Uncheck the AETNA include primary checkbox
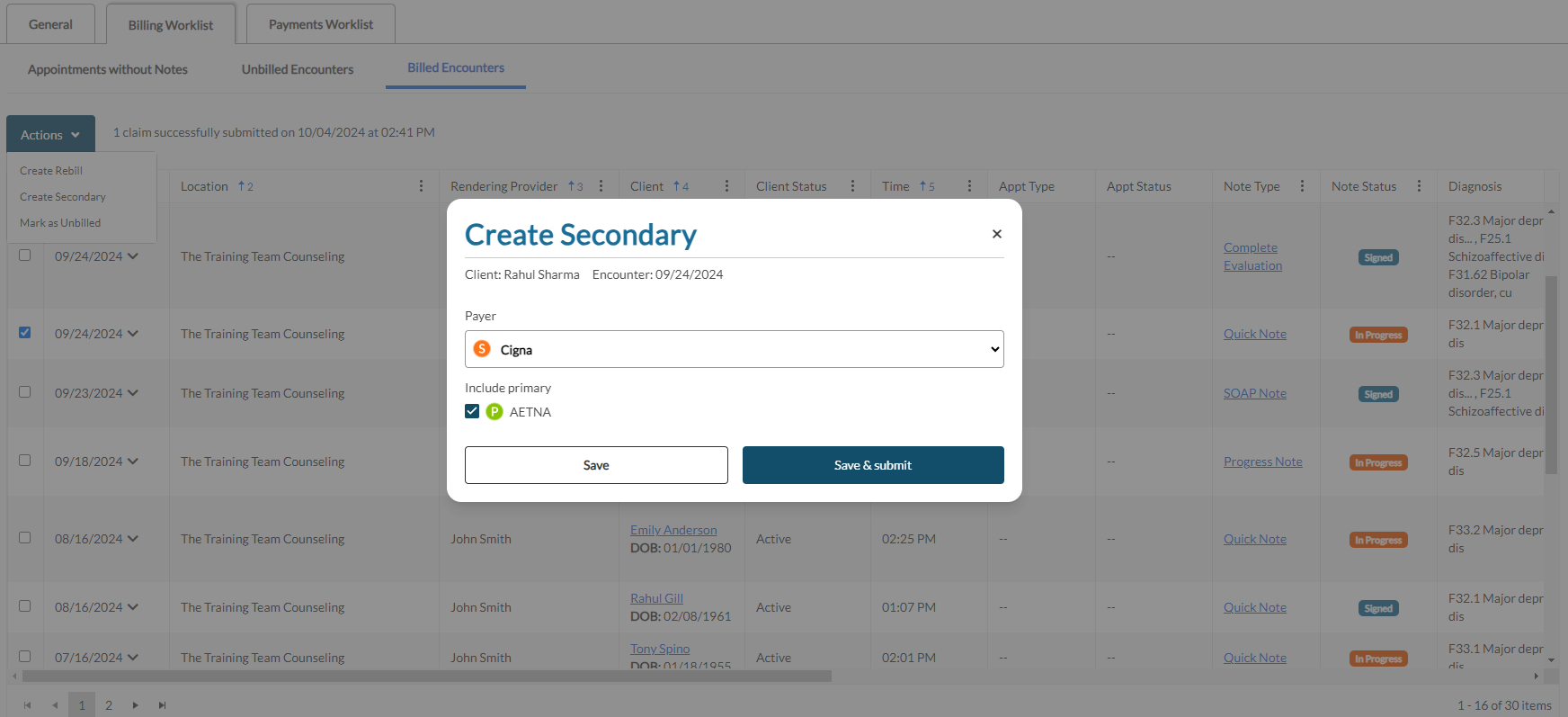The height and width of the screenshot is (717, 1568). [x=472, y=411]
